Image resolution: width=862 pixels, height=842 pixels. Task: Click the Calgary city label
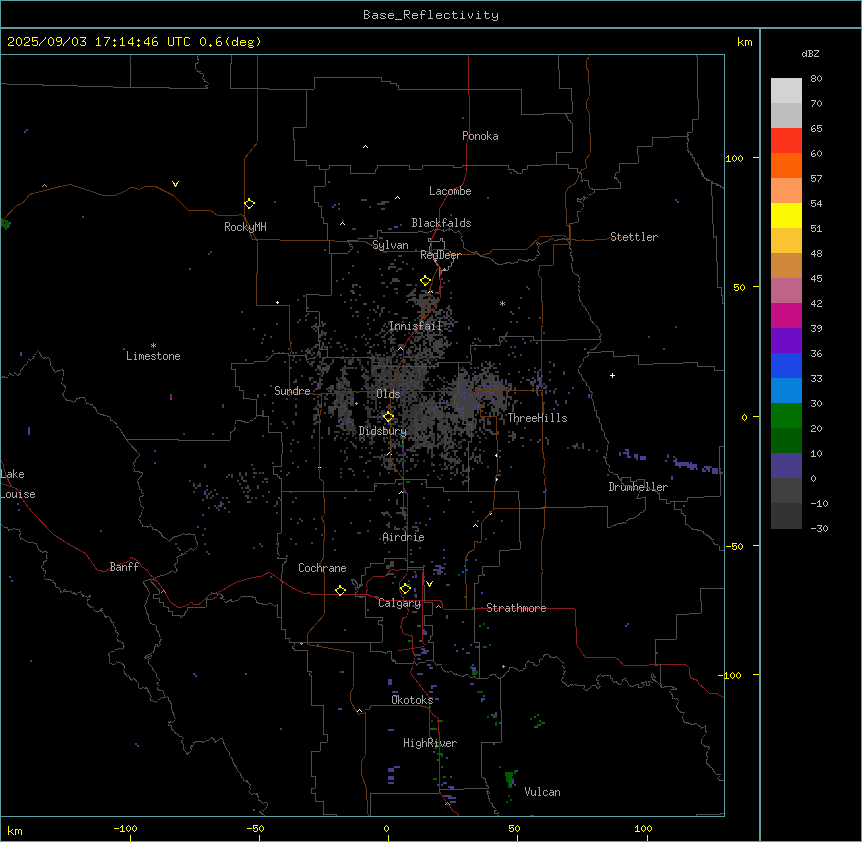click(x=400, y=603)
